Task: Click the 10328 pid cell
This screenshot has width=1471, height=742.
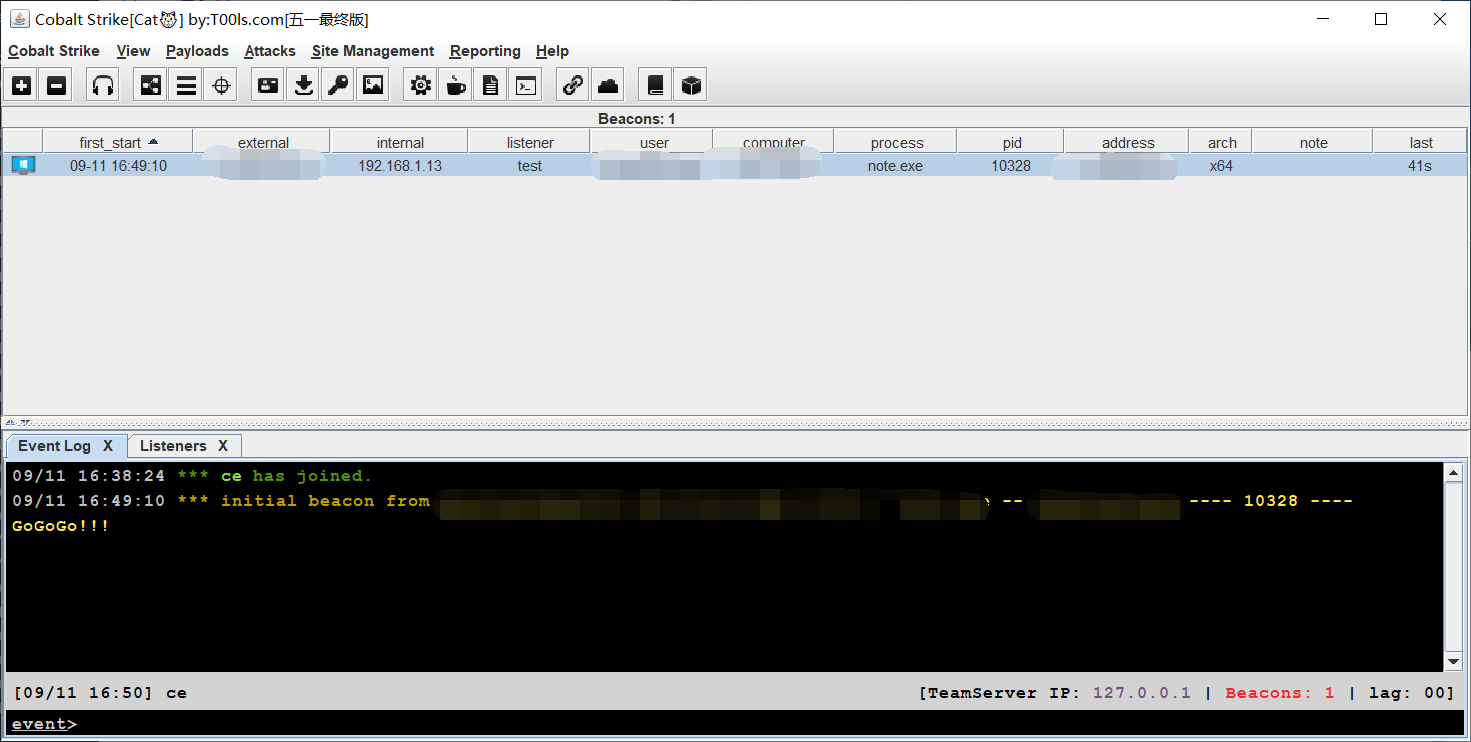Action: point(1011,166)
